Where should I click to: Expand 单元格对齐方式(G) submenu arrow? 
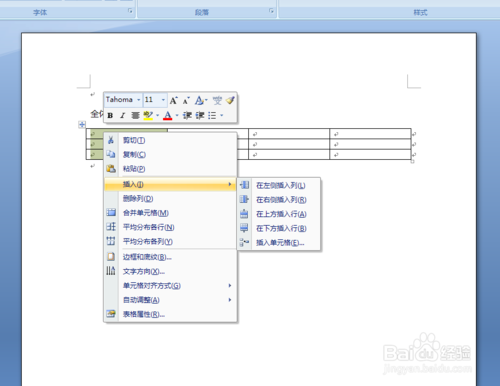[230, 285]
